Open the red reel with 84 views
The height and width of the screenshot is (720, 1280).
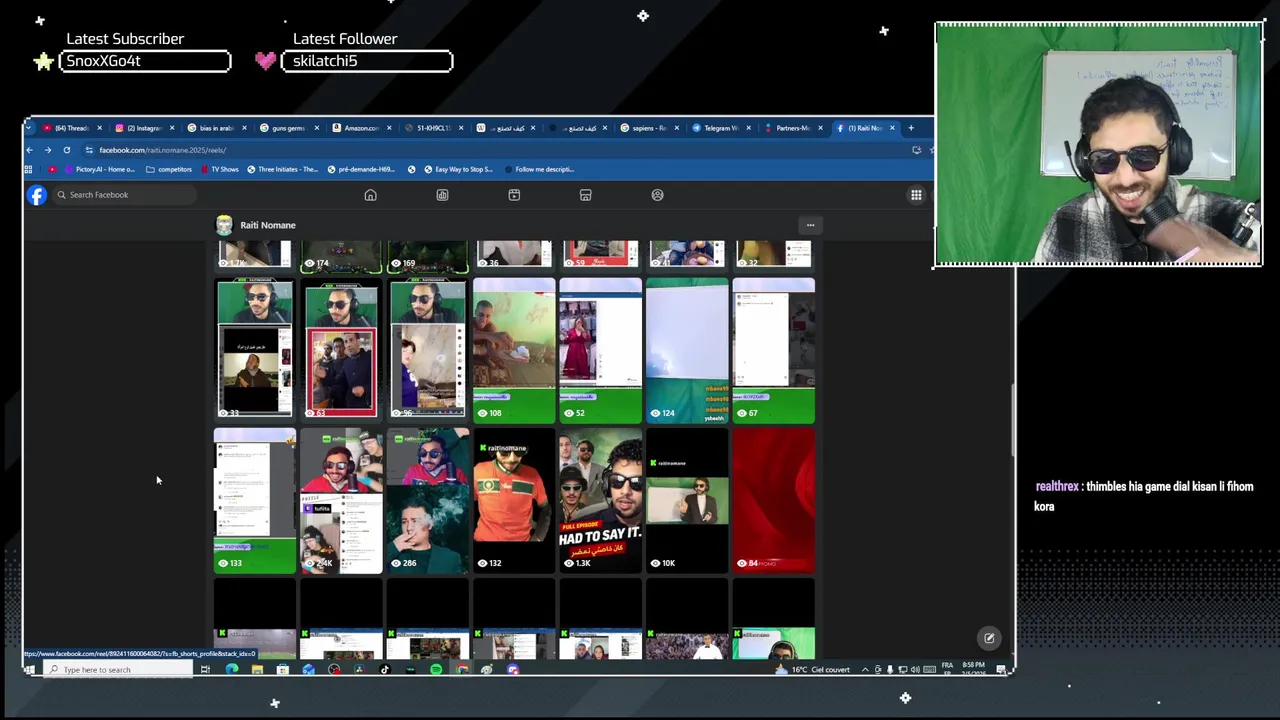(773, 500)
